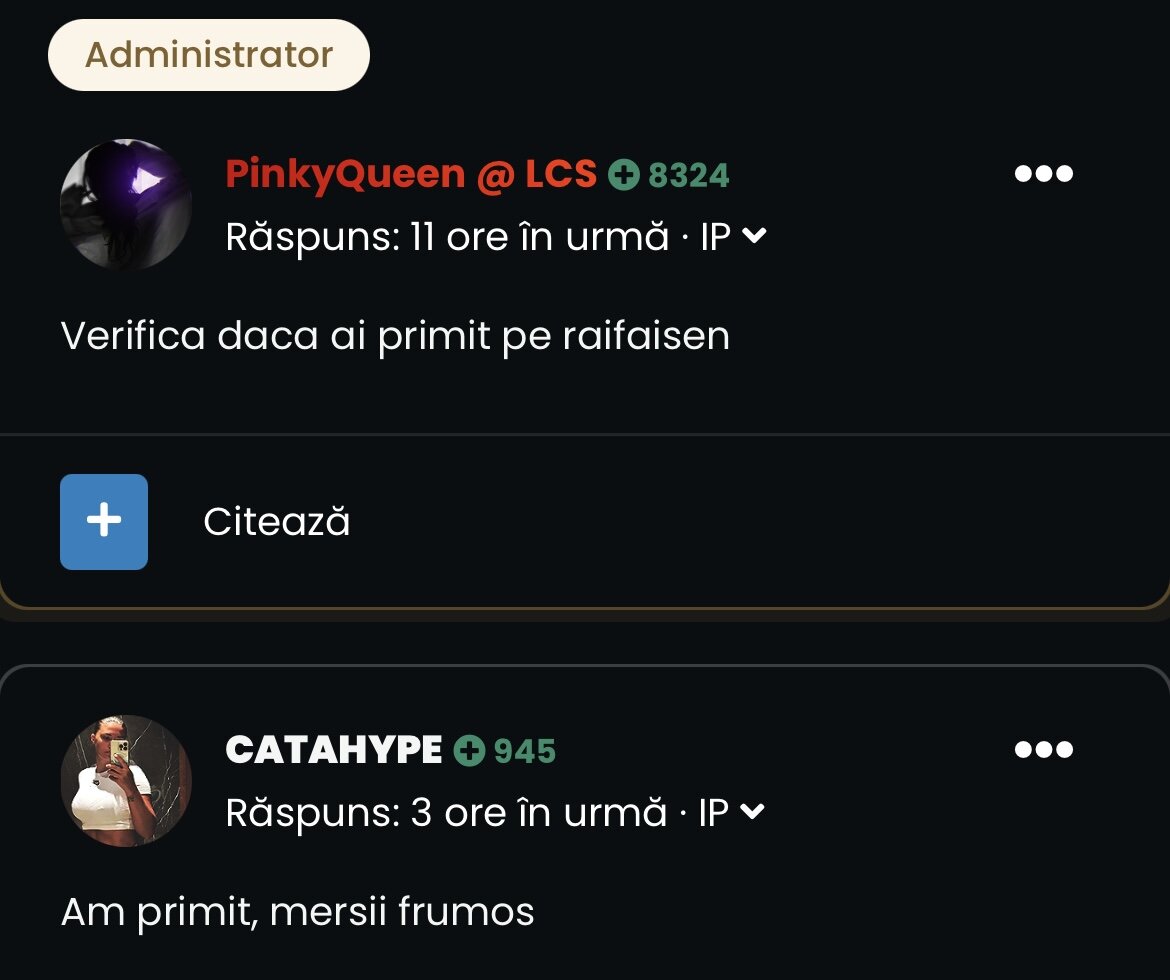Open the PinkyQueen @ LCS username link
Image resolution: width=1170 pixels, height=980 pixels.
(x=411, y=175)
